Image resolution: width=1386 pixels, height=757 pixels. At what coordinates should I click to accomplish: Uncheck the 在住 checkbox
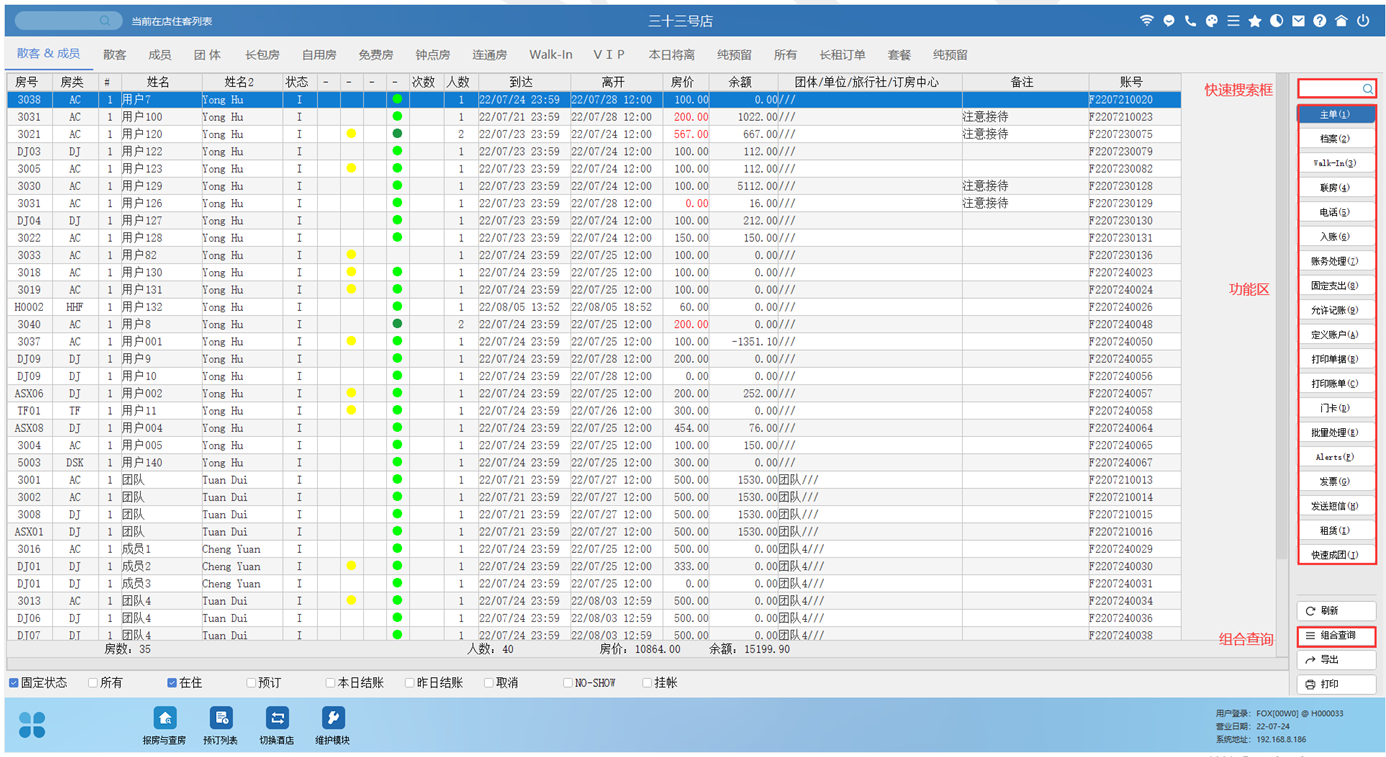(172, 683)
